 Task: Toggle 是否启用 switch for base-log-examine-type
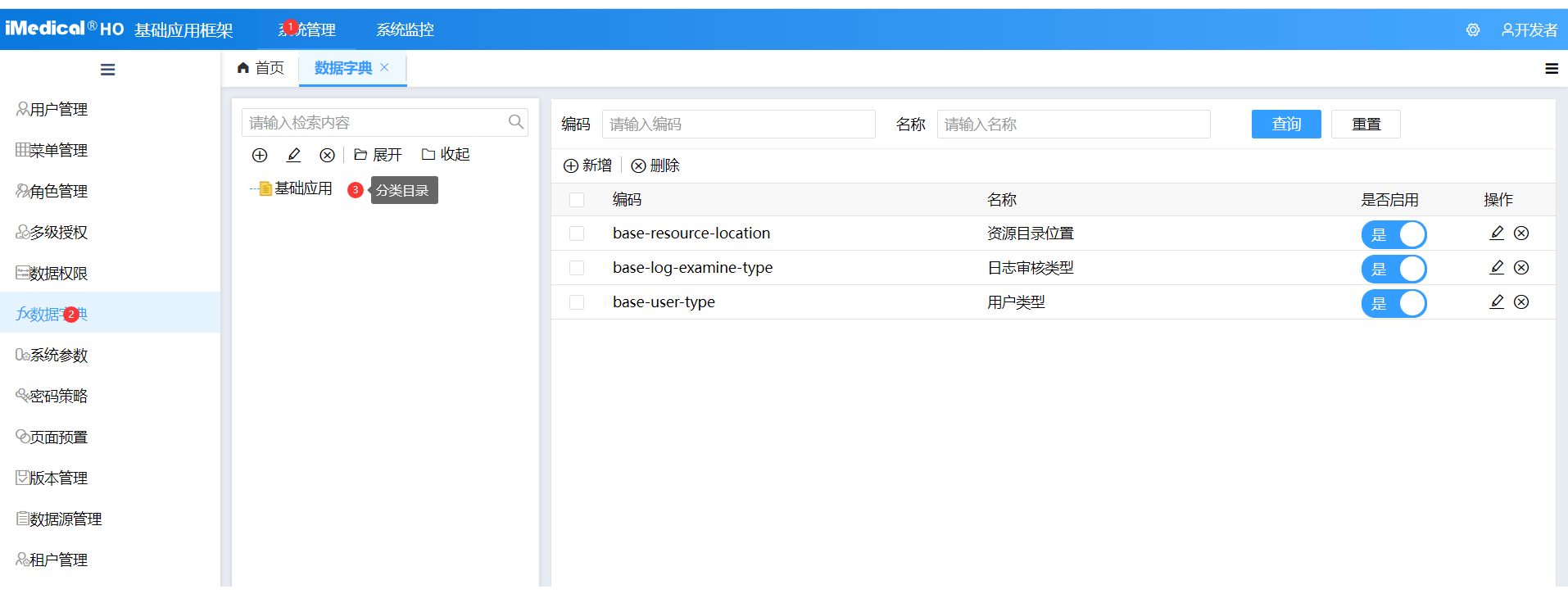[x=1394, y=269]
